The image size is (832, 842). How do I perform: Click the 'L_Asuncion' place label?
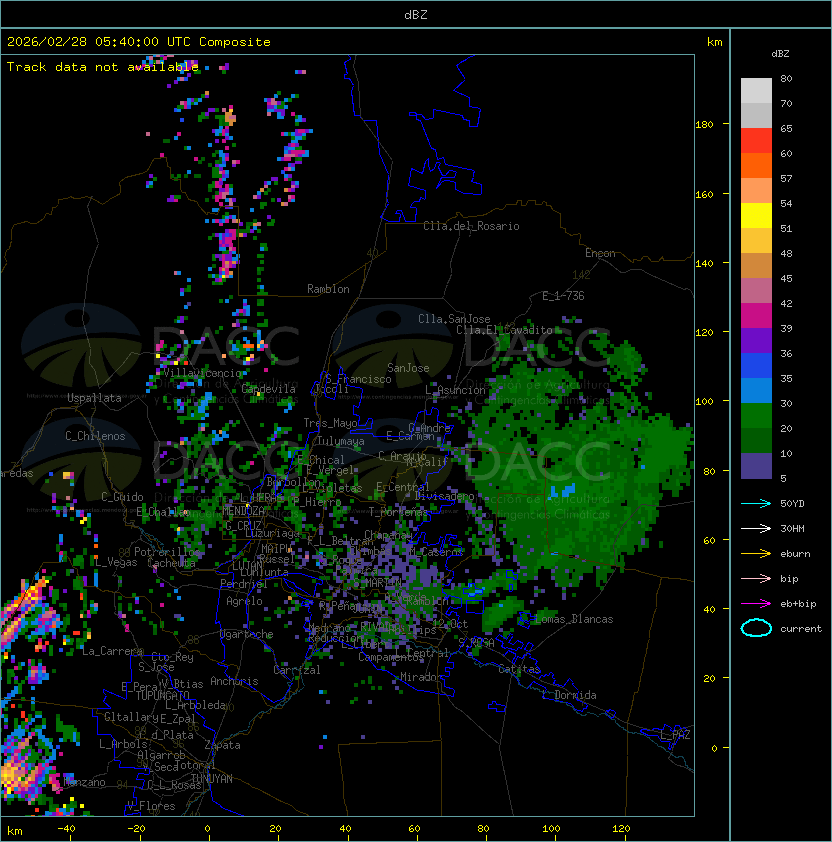tap(455, 389)
